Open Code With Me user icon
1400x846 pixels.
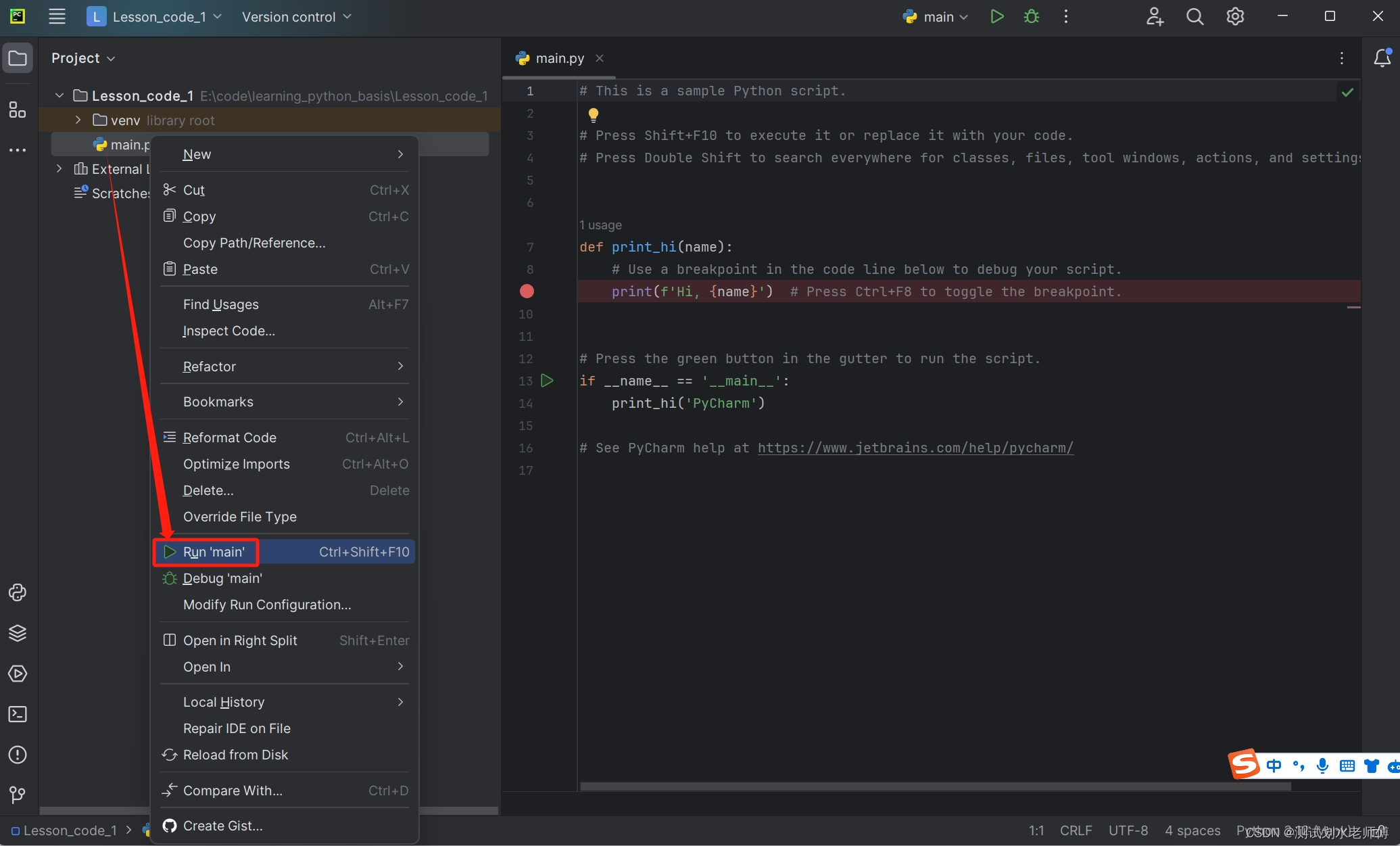click(x=1155, y=17)
